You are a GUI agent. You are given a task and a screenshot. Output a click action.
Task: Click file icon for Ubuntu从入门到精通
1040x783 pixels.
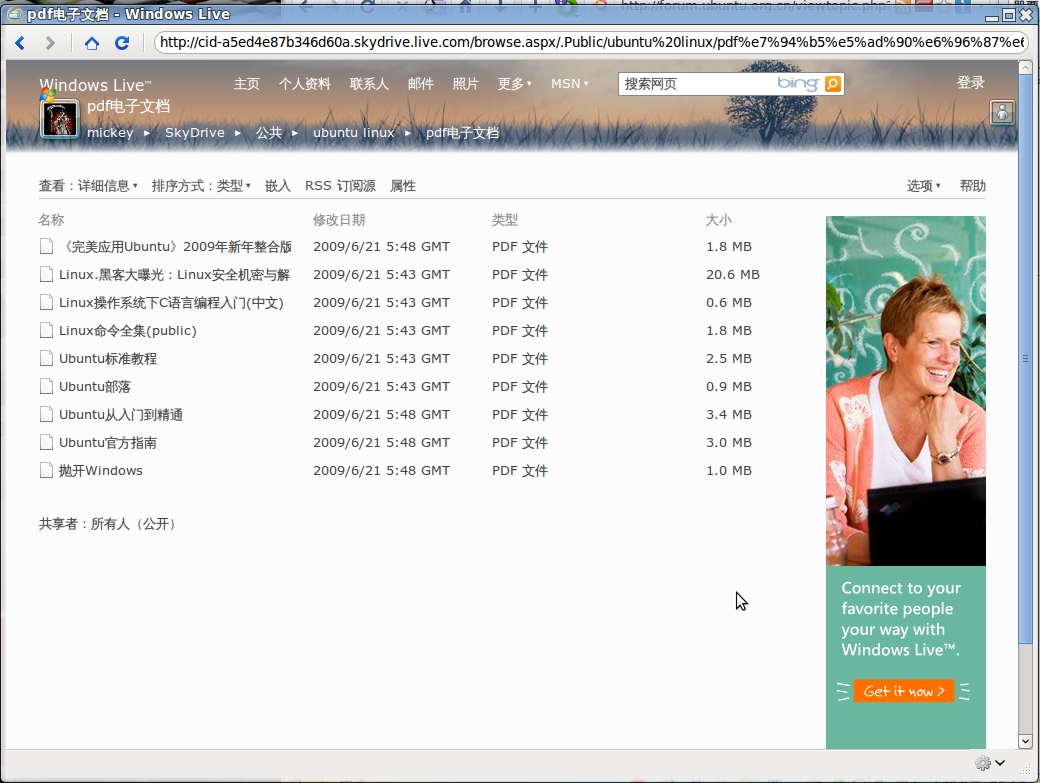(46, 414)
